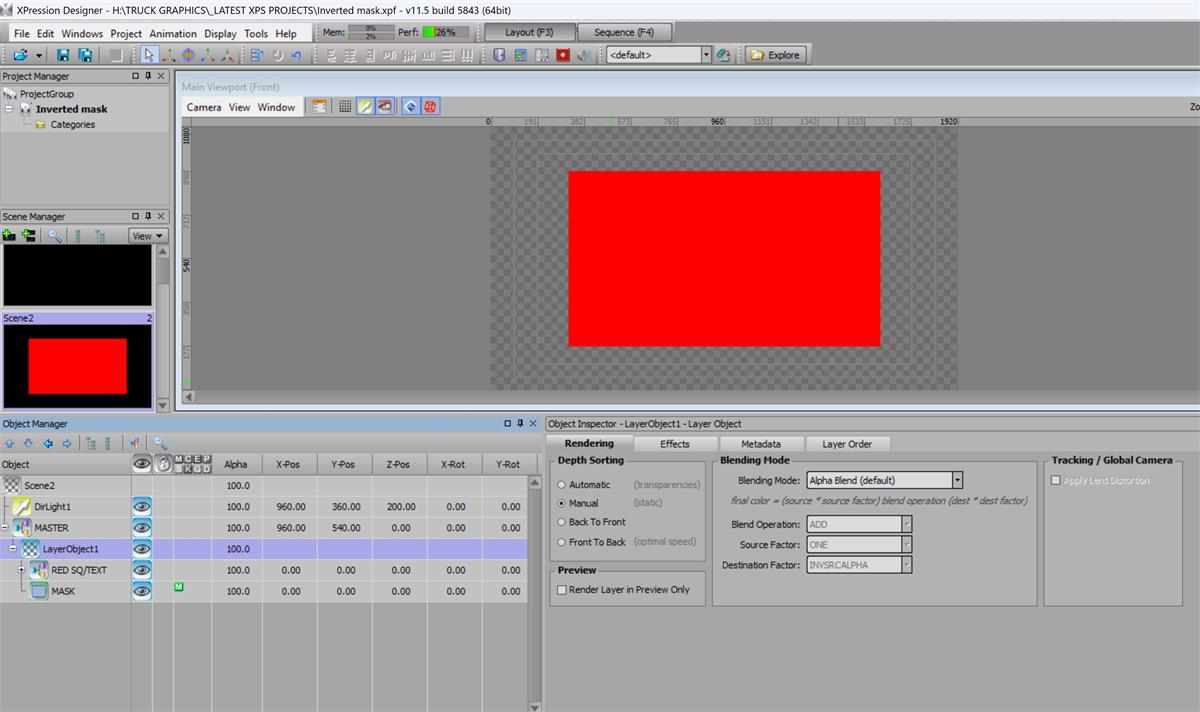The image size is (1200, 712).
Task: Enable Render Layer in Preview Only checkbox
Action: 562,590
